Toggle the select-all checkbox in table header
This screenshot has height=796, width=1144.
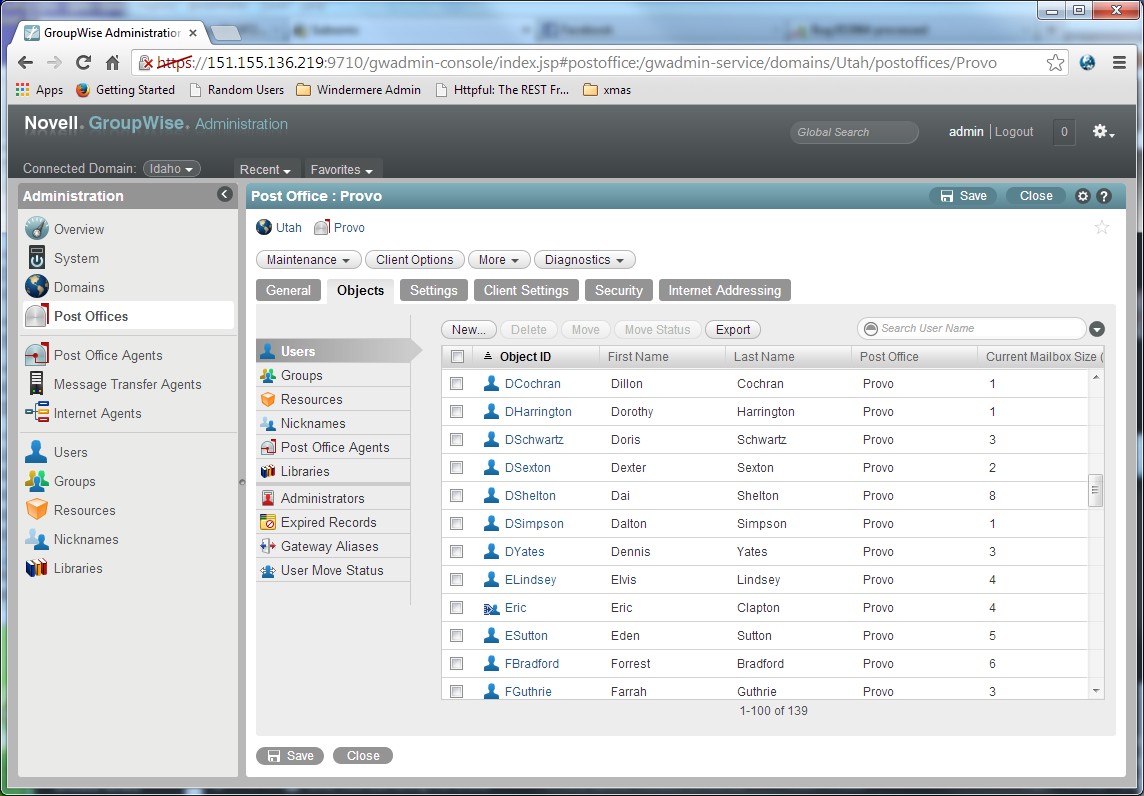pyautogui.click(x=457, y=357)
